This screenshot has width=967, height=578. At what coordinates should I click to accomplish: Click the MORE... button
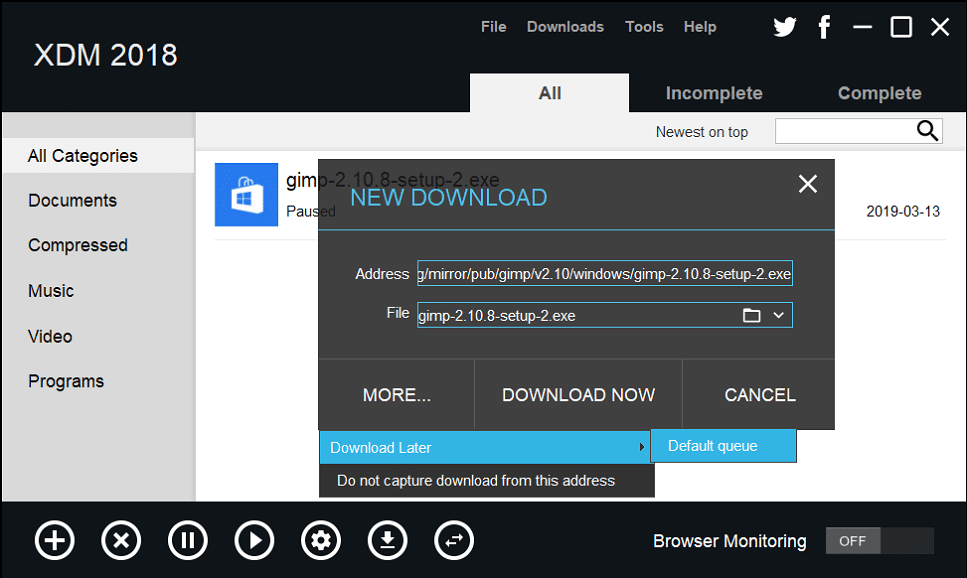click(397, 395)
